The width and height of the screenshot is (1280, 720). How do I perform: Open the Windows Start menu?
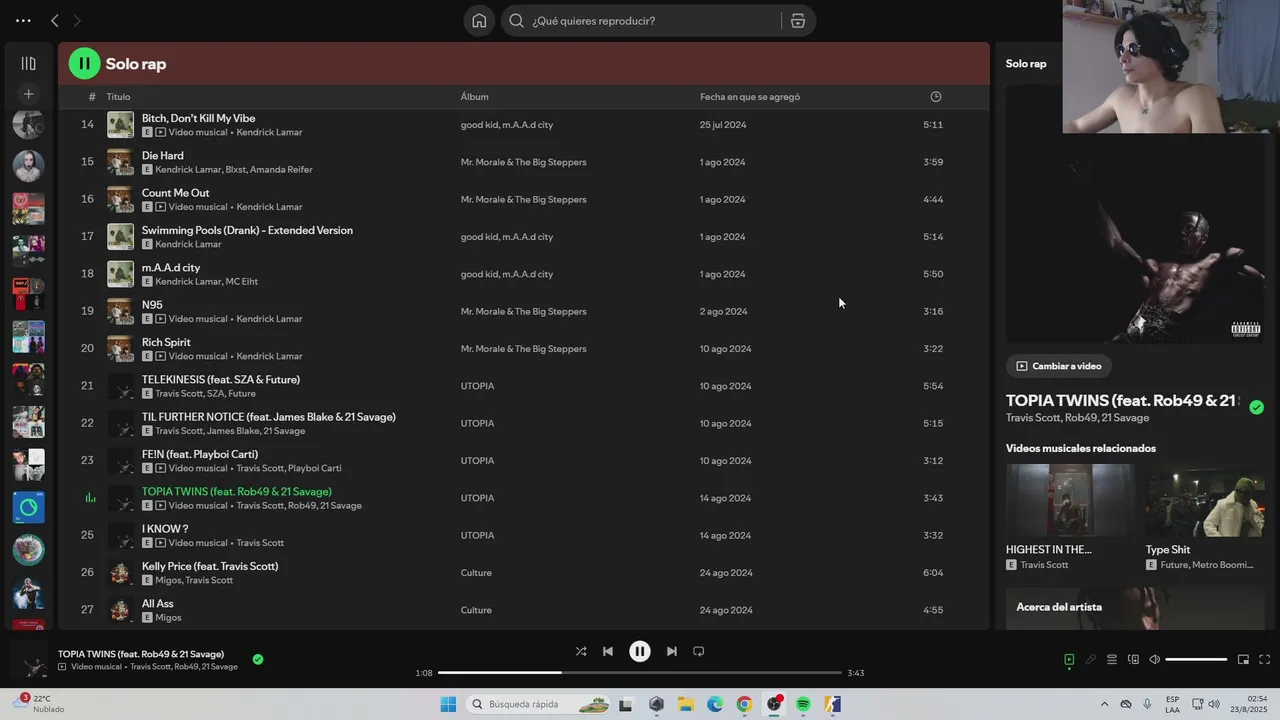448,704
